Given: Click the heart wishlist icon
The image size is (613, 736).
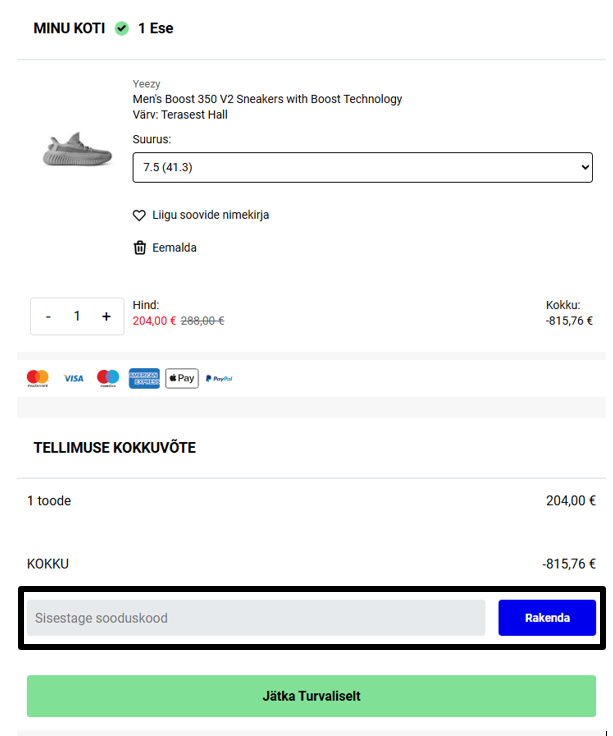Looking at the screenshot, I should pos(140,215).
